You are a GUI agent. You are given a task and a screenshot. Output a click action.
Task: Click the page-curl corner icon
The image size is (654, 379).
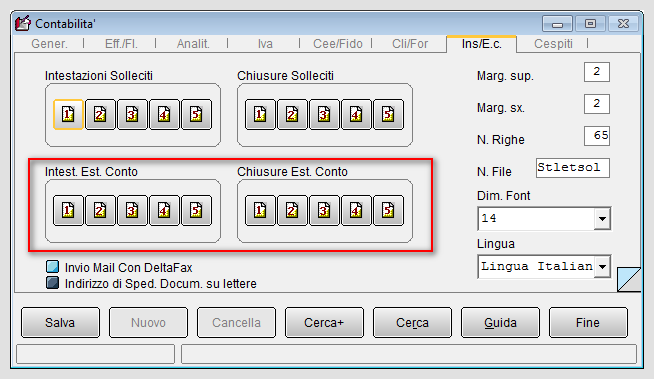coord(629,279)
